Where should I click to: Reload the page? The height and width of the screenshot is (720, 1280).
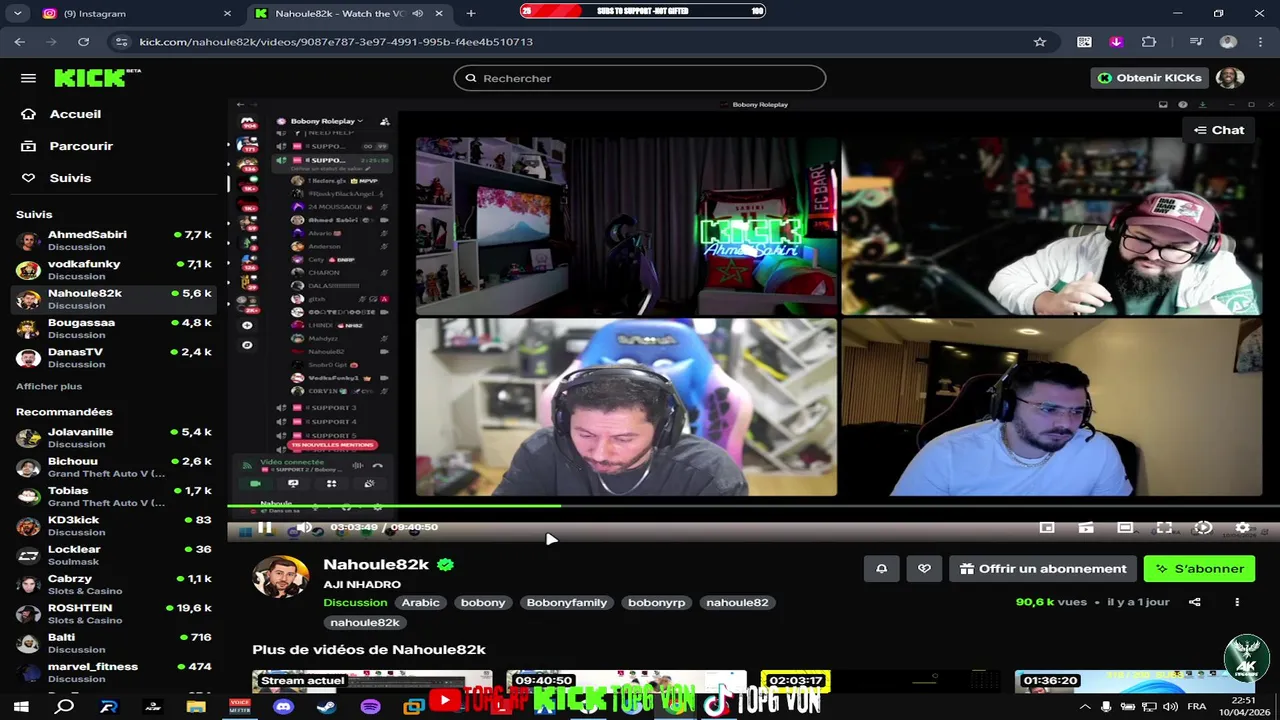[83, 42]
